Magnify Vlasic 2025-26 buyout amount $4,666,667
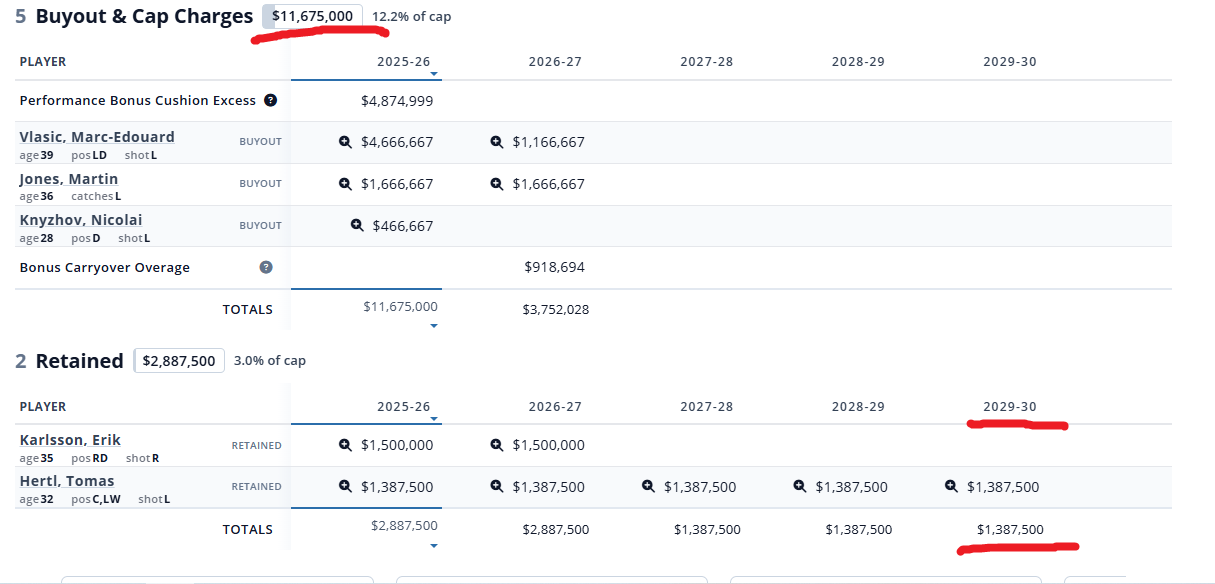This screenshot has width=1215, height=584. [x=345, y=142]
